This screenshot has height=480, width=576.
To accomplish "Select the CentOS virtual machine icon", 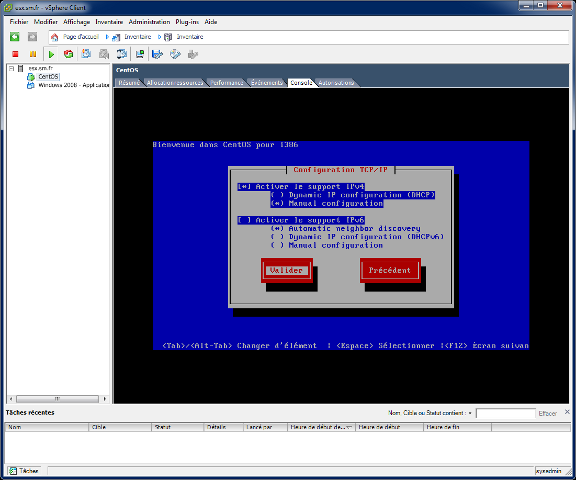I will click(31, 77).
